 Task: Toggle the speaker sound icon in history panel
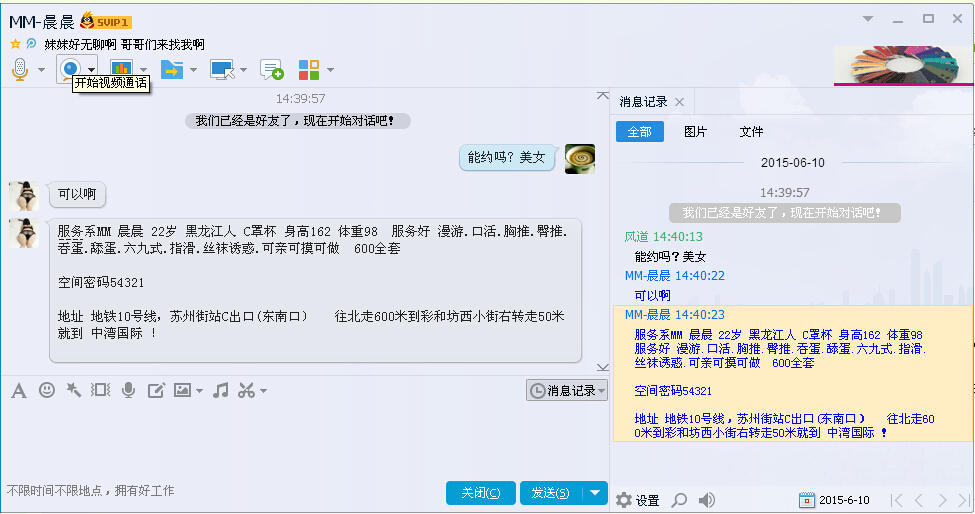707,500
